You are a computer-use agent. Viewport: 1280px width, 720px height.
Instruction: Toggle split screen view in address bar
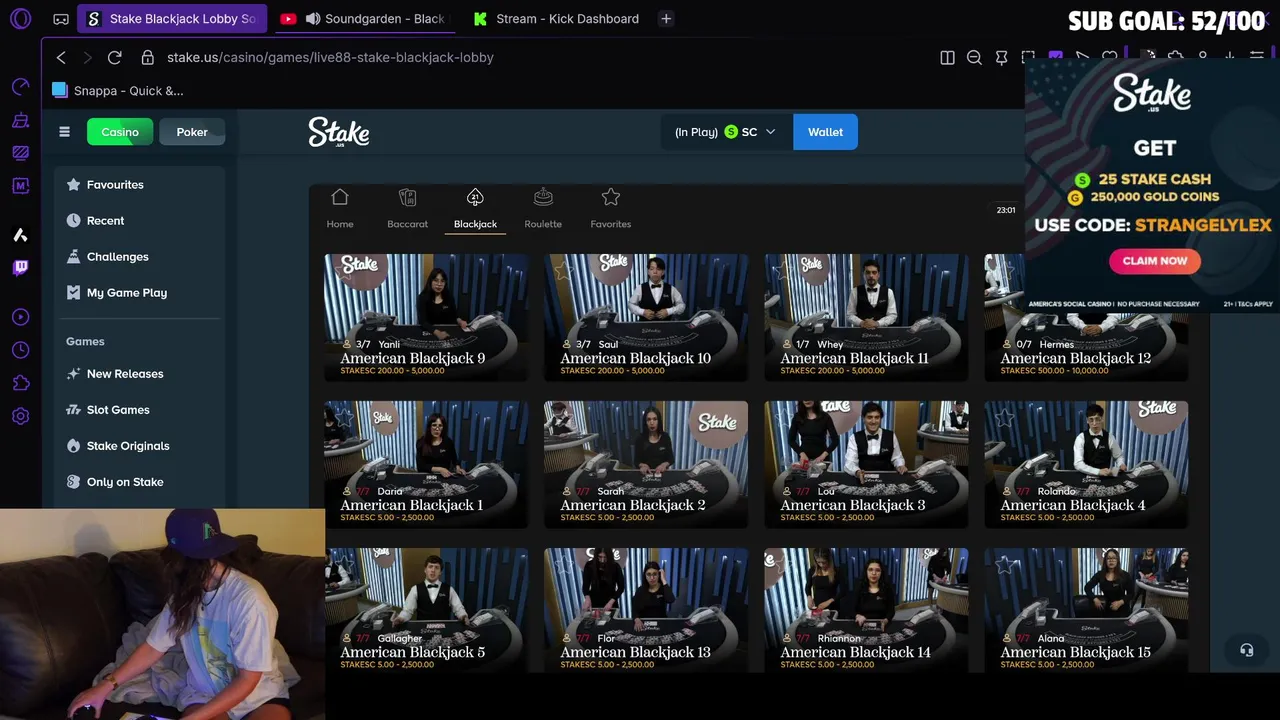tap(947, 57)
